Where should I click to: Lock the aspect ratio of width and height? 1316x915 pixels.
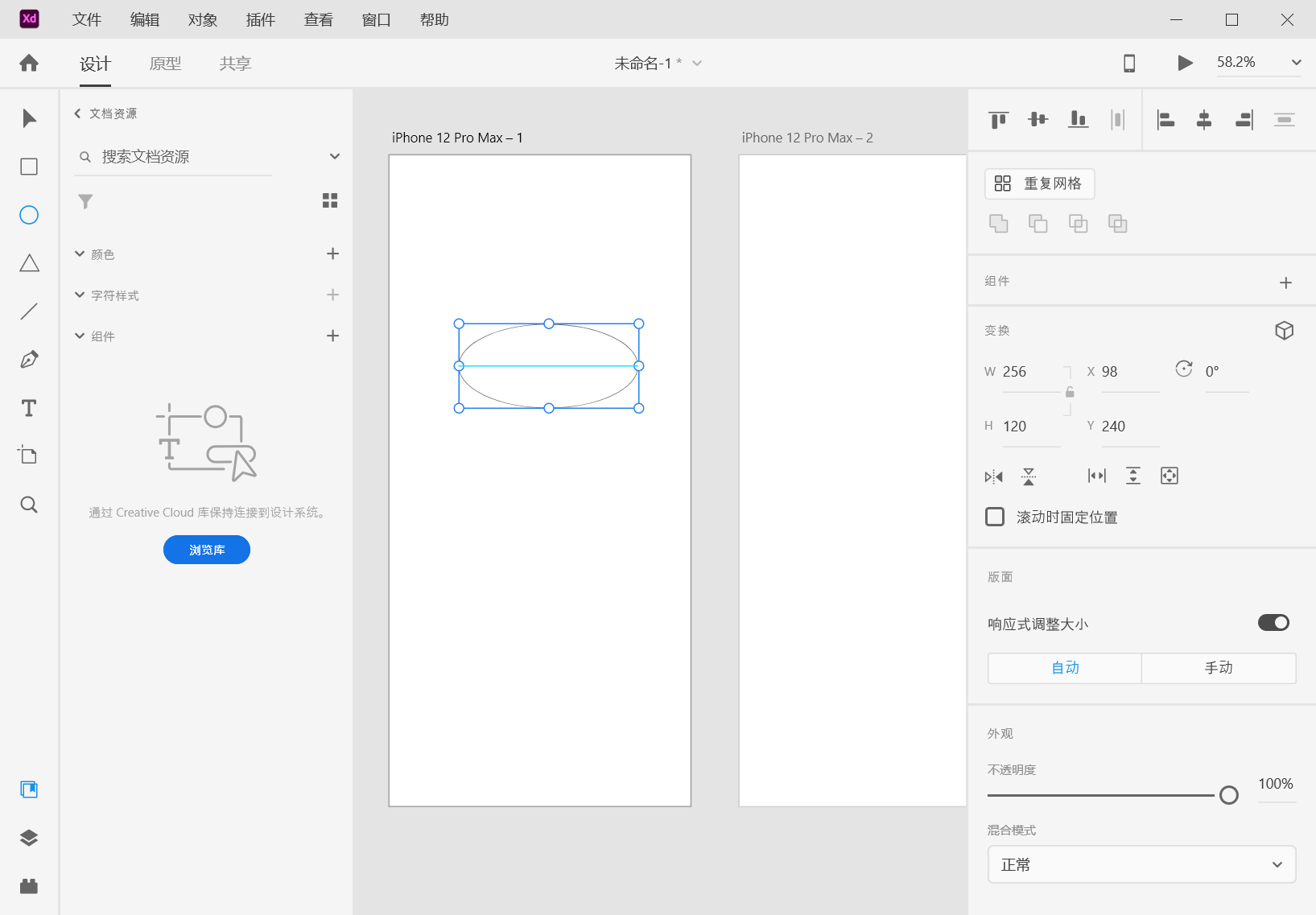1070,392
